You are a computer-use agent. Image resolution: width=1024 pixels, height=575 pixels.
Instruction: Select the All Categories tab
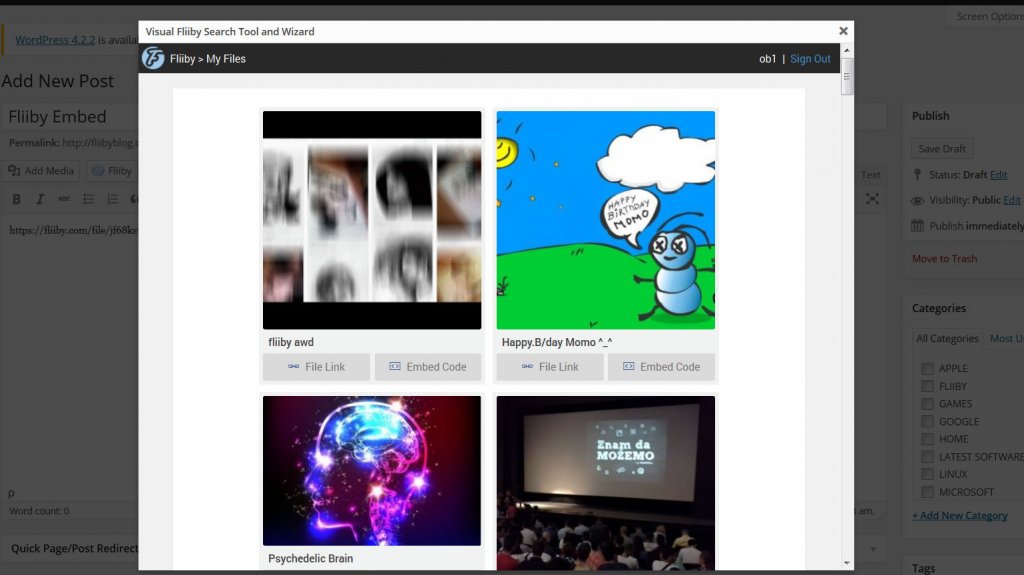point(947,338)
